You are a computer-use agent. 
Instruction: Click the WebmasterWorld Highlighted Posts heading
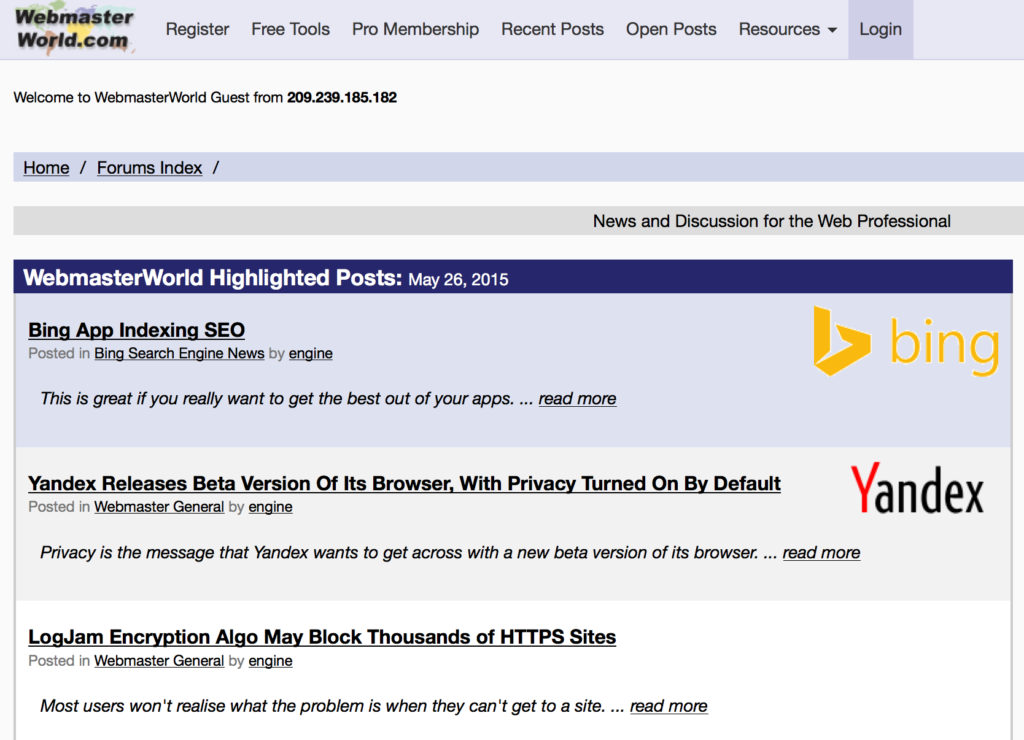[212, 278]
